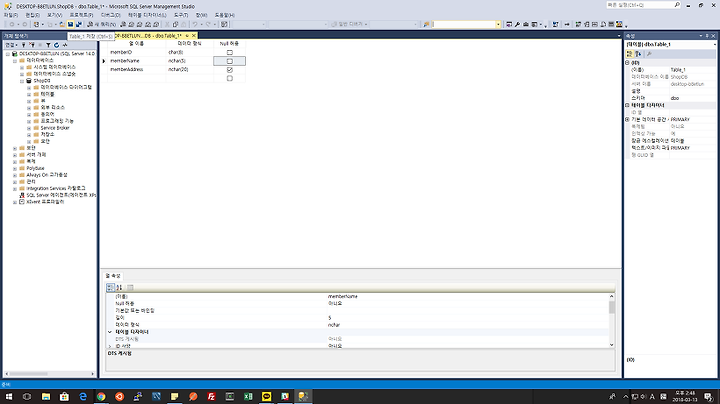Screen dimensions: 720x404
Task: Toggle Allow Nulls checkbox for memberName row
Action: point(230,61)
